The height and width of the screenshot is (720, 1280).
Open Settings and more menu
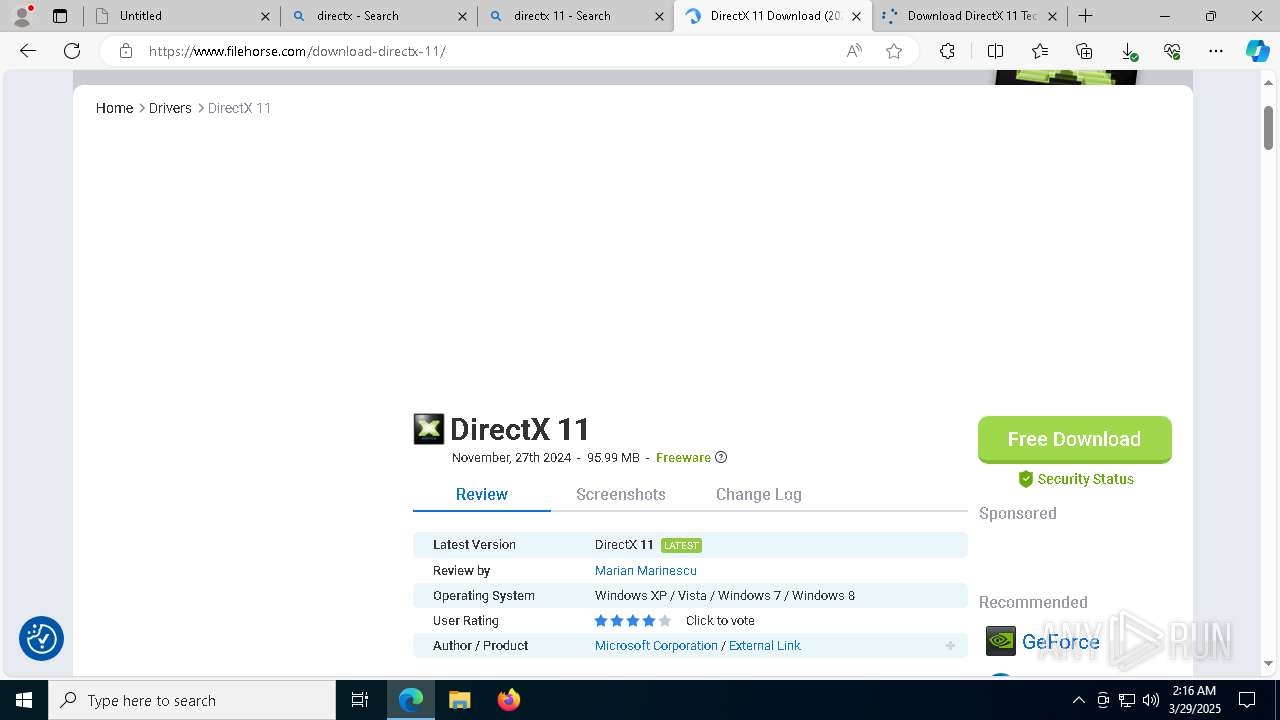click(x=1216, y=51)
